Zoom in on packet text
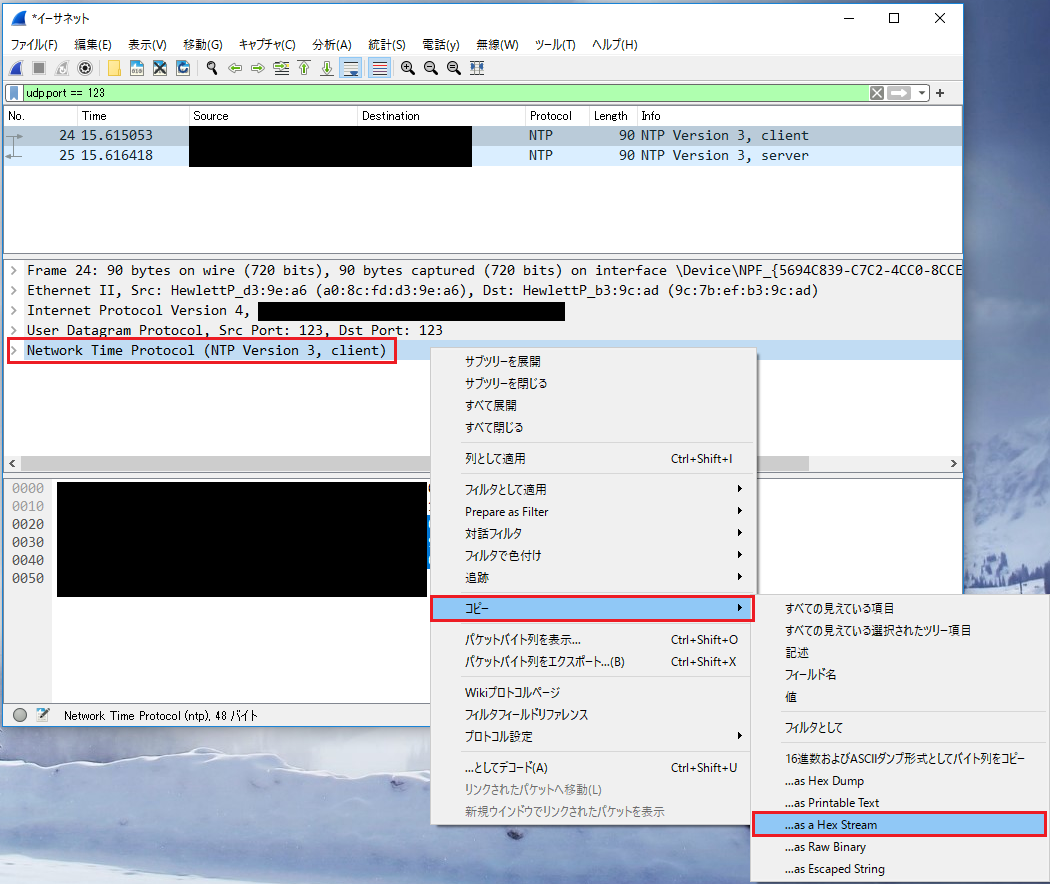The width and height of the screenshot is (1050, 884). point(408,68)
